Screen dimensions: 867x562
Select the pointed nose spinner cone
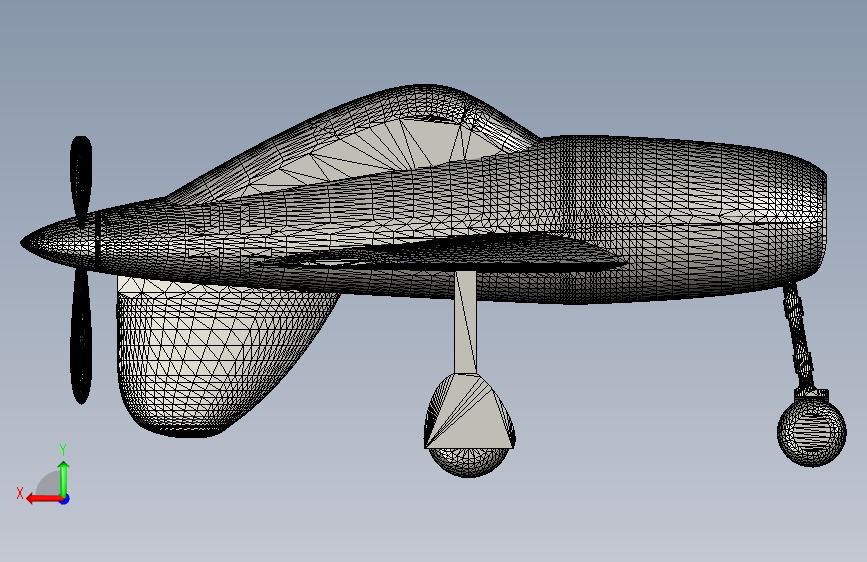pos(58,242)
